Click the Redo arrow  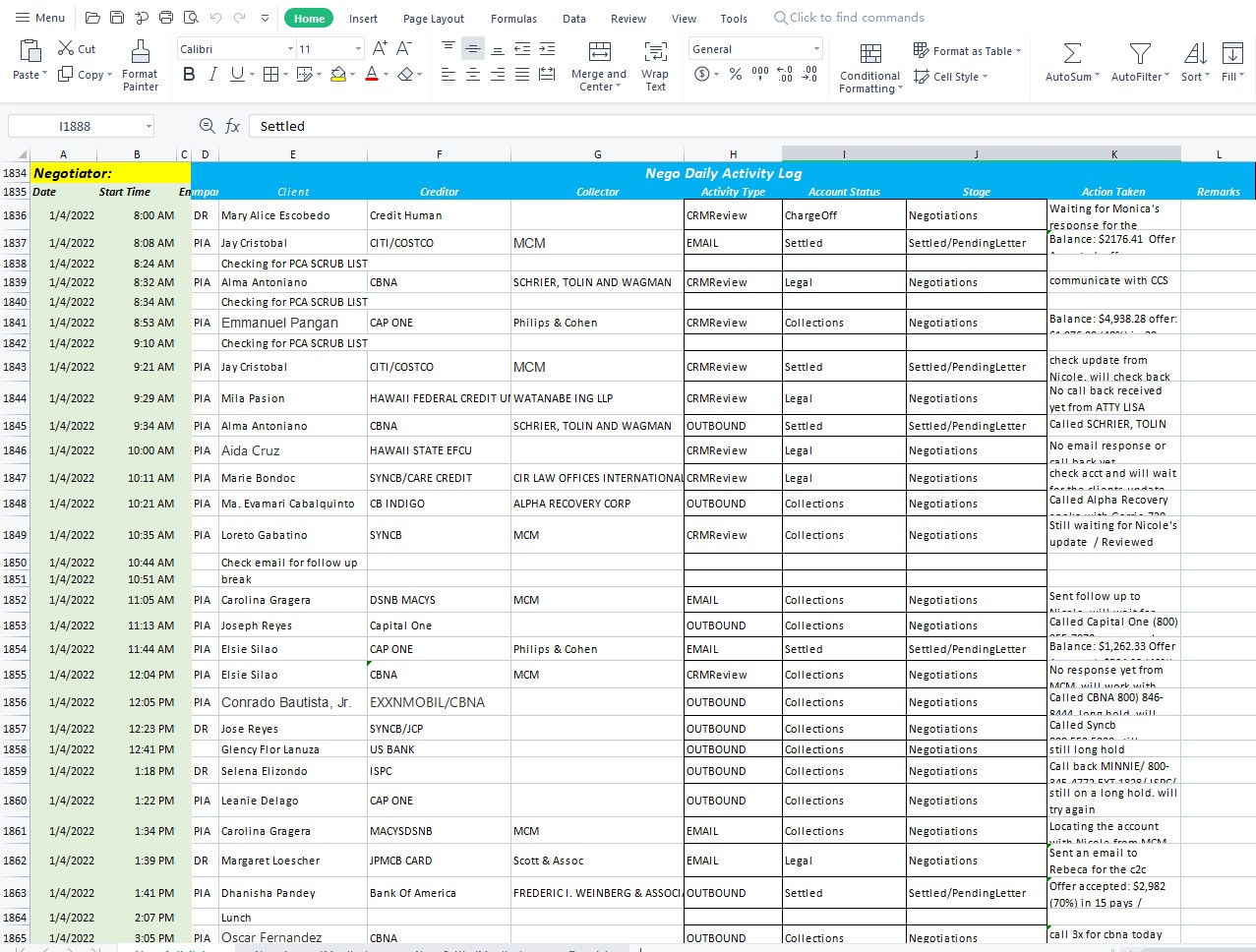coord(240,18)
